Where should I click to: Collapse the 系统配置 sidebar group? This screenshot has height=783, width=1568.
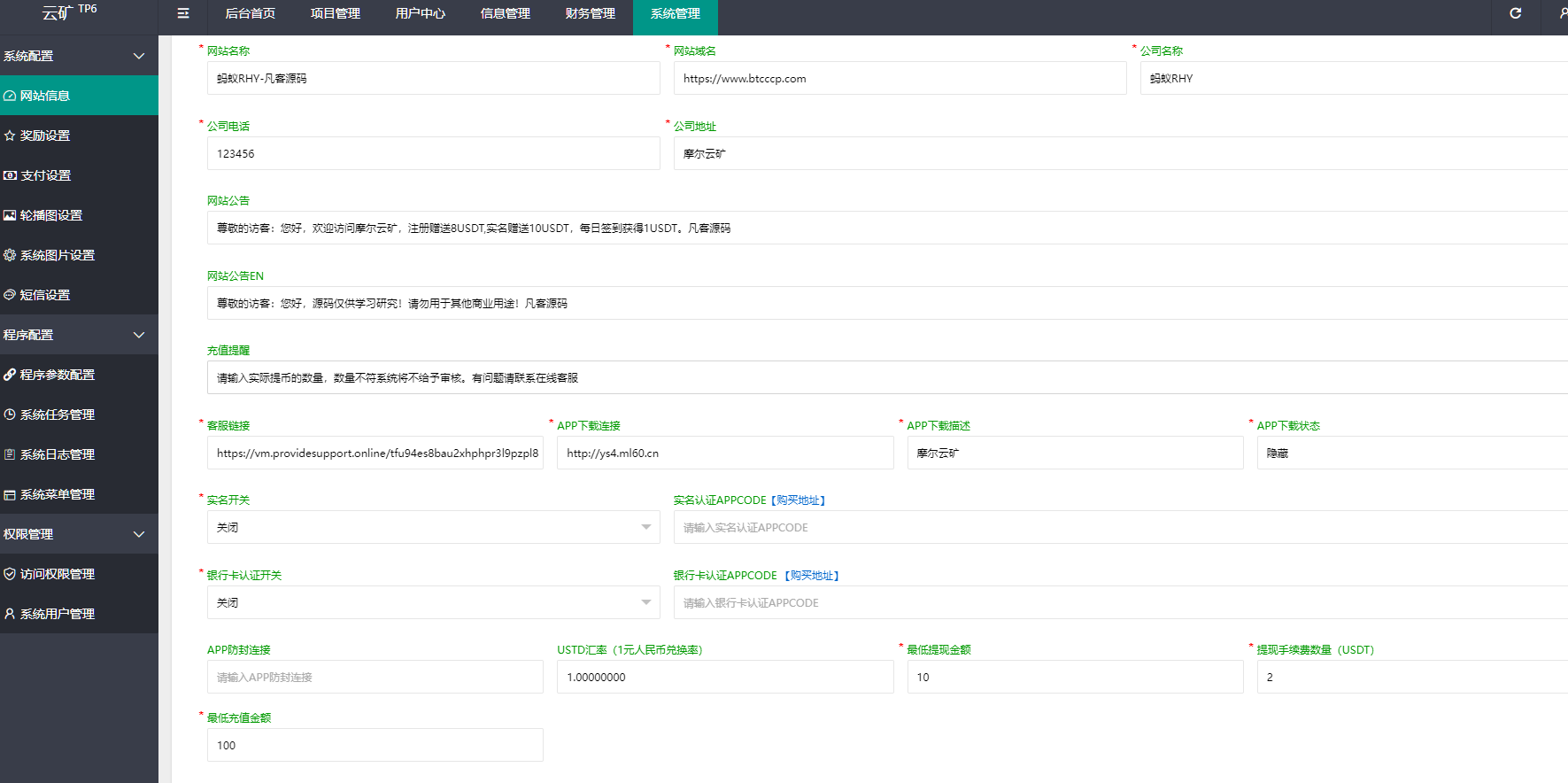tap(138, 56)
